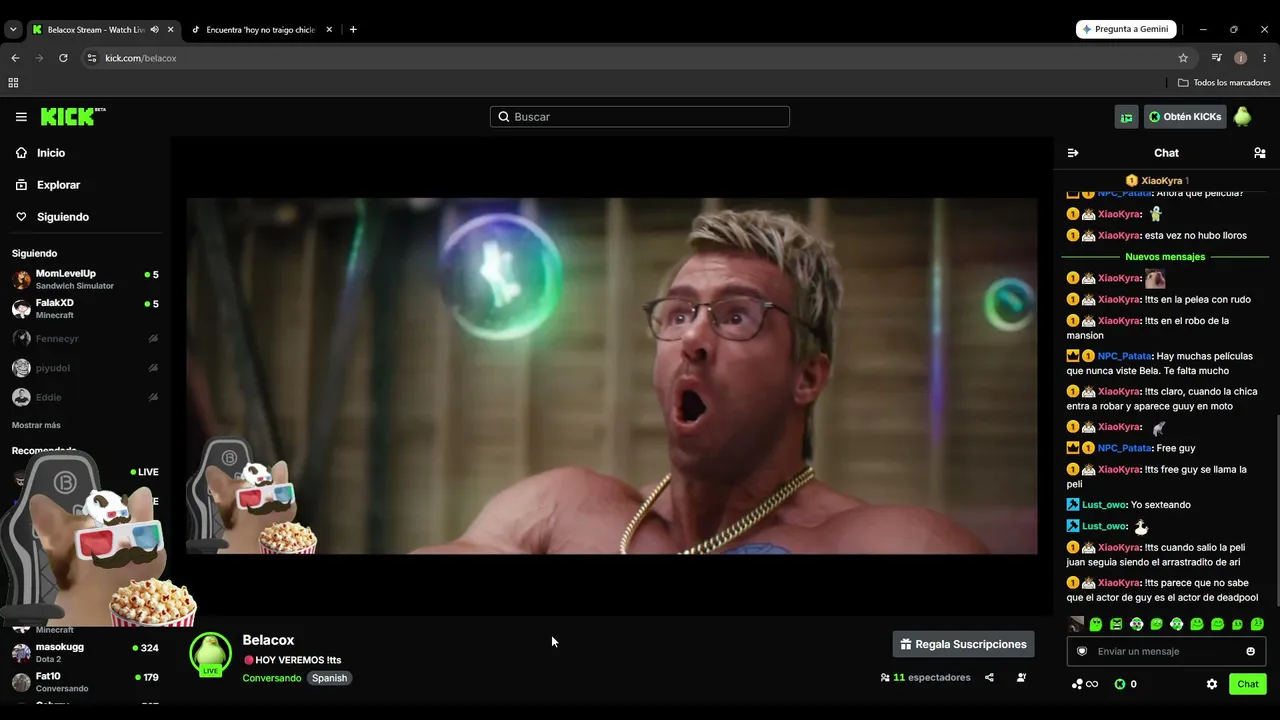Screen dimensions: 1280x720
Task: Go back in the browser
Action: coord(15,58)
